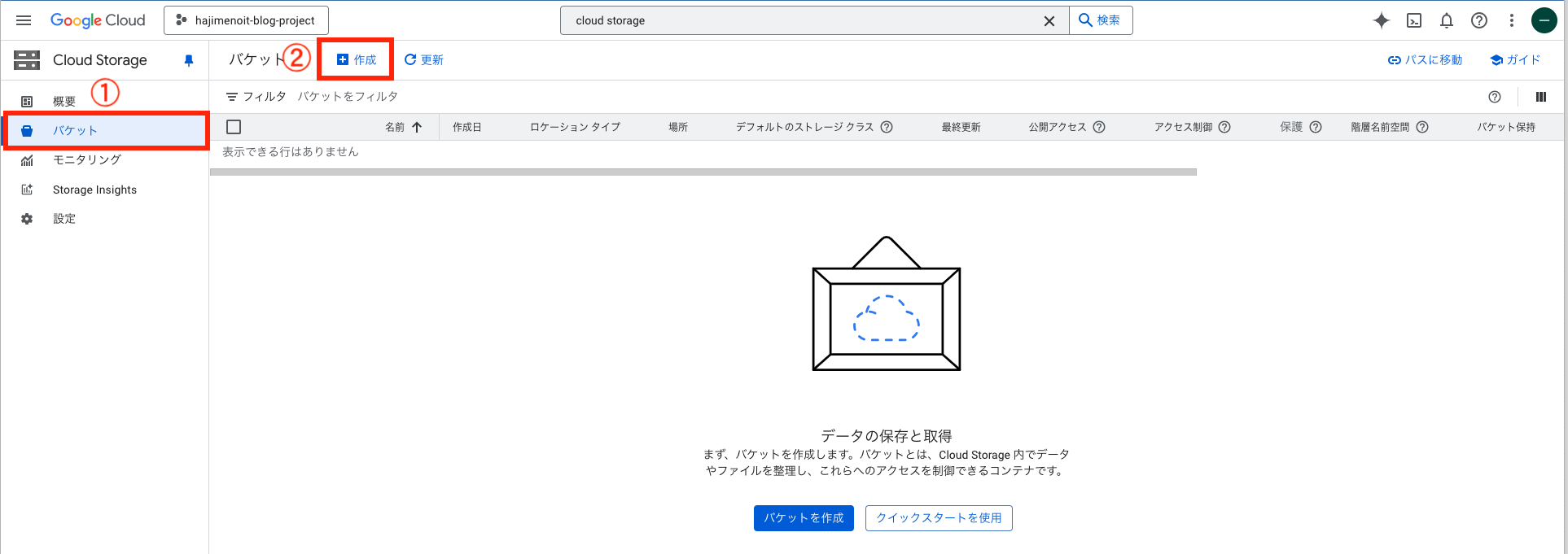Open help for アクセス制御
The width and height of the screenshot is (1568, 554).
[1224, 127]
